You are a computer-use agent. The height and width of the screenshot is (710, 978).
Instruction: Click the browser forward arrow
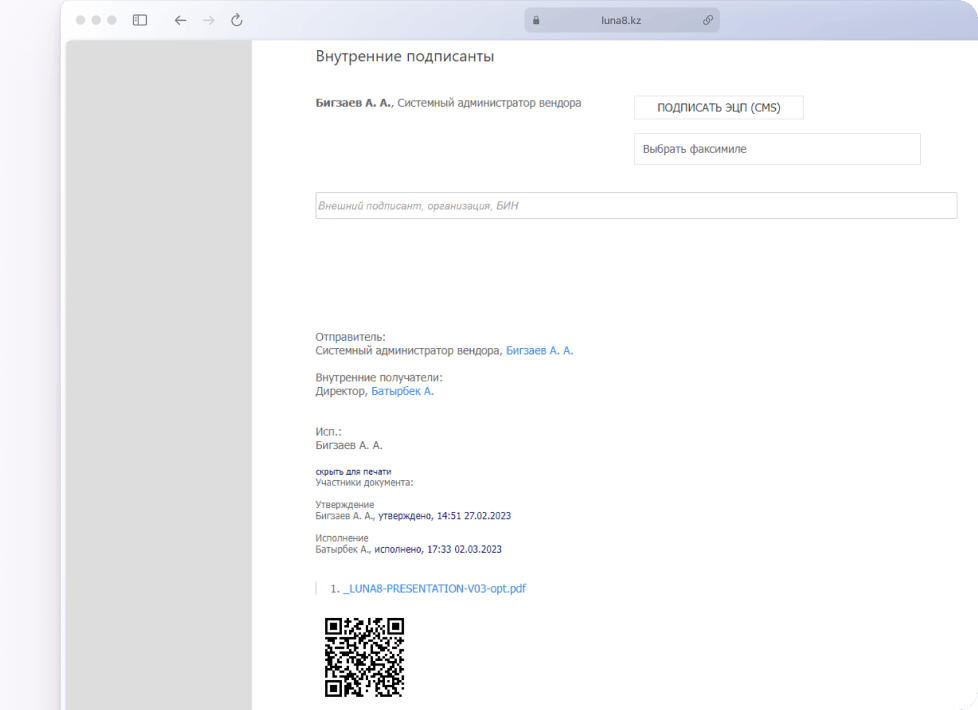[209, 20]
